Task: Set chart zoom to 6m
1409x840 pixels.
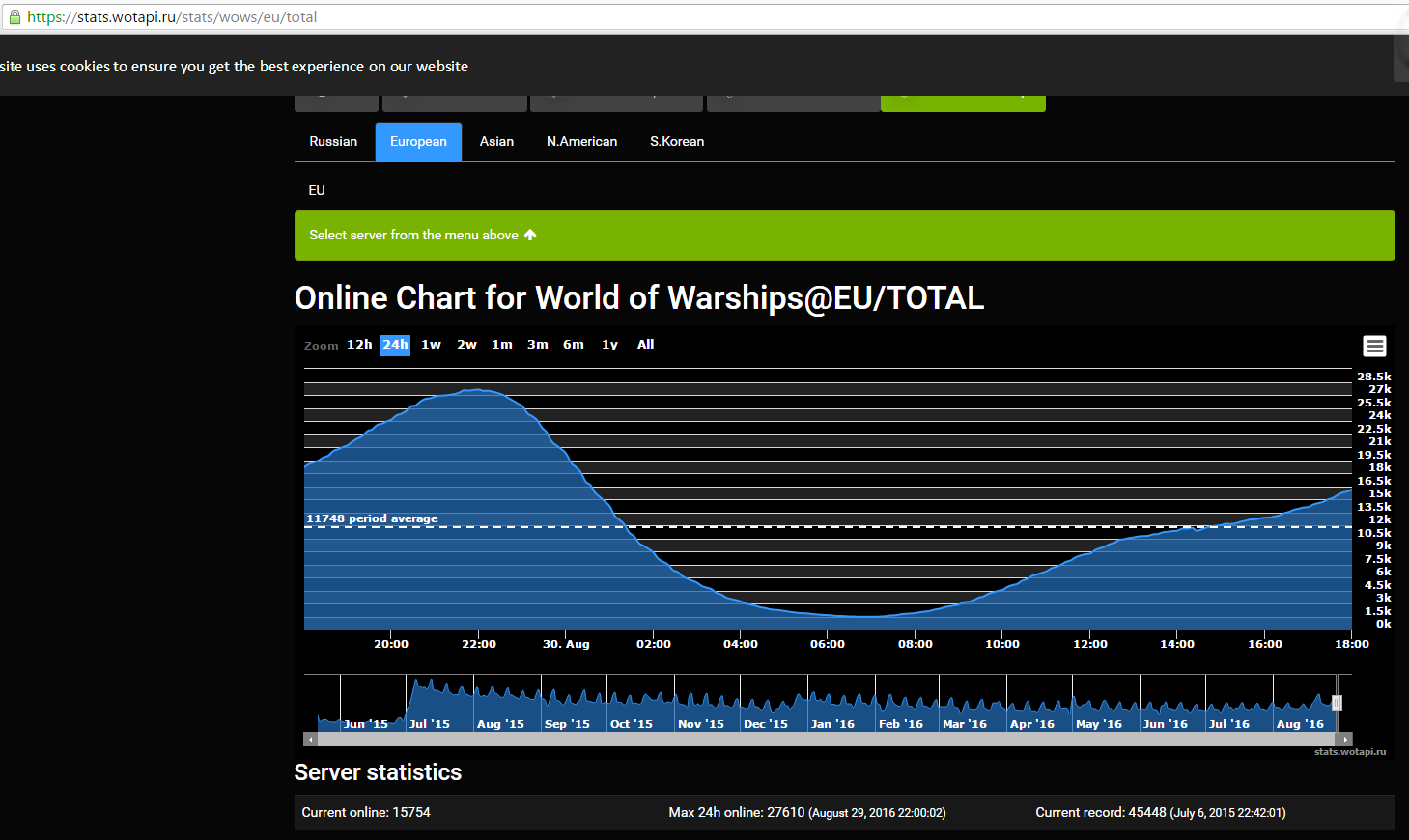Action: click(x=574, y=345)
